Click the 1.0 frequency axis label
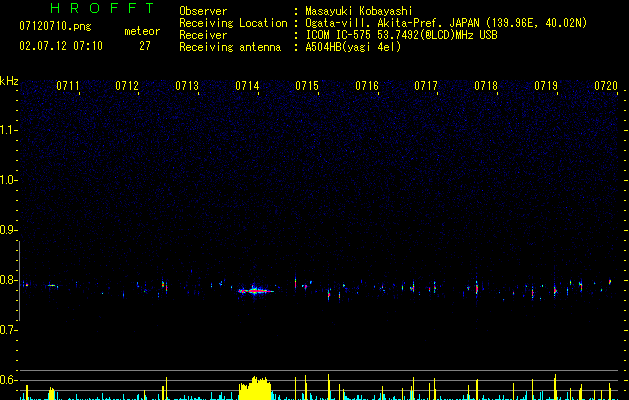This screenshot has width=629, height=400. coord(8,180)
